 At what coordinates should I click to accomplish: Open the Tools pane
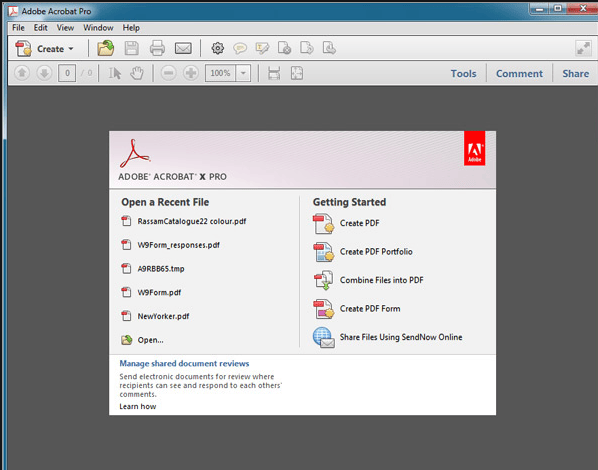click(x=463, y=73)
